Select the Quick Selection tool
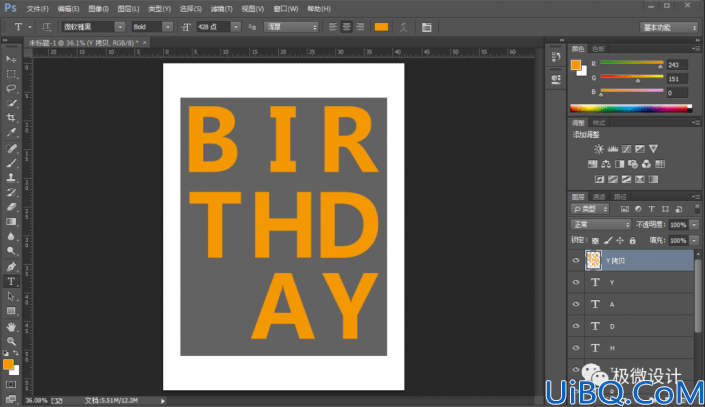The width and height of the screenshot is (705, 407). 11,103
